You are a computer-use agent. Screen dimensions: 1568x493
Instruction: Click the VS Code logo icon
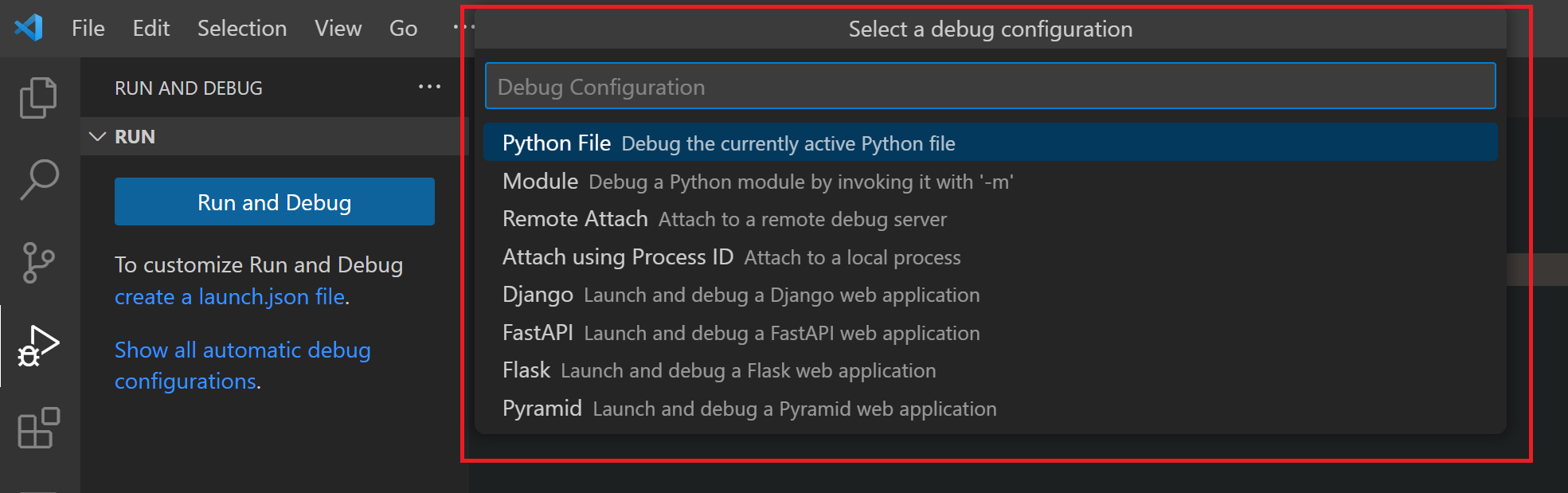[x=29, y=28]
